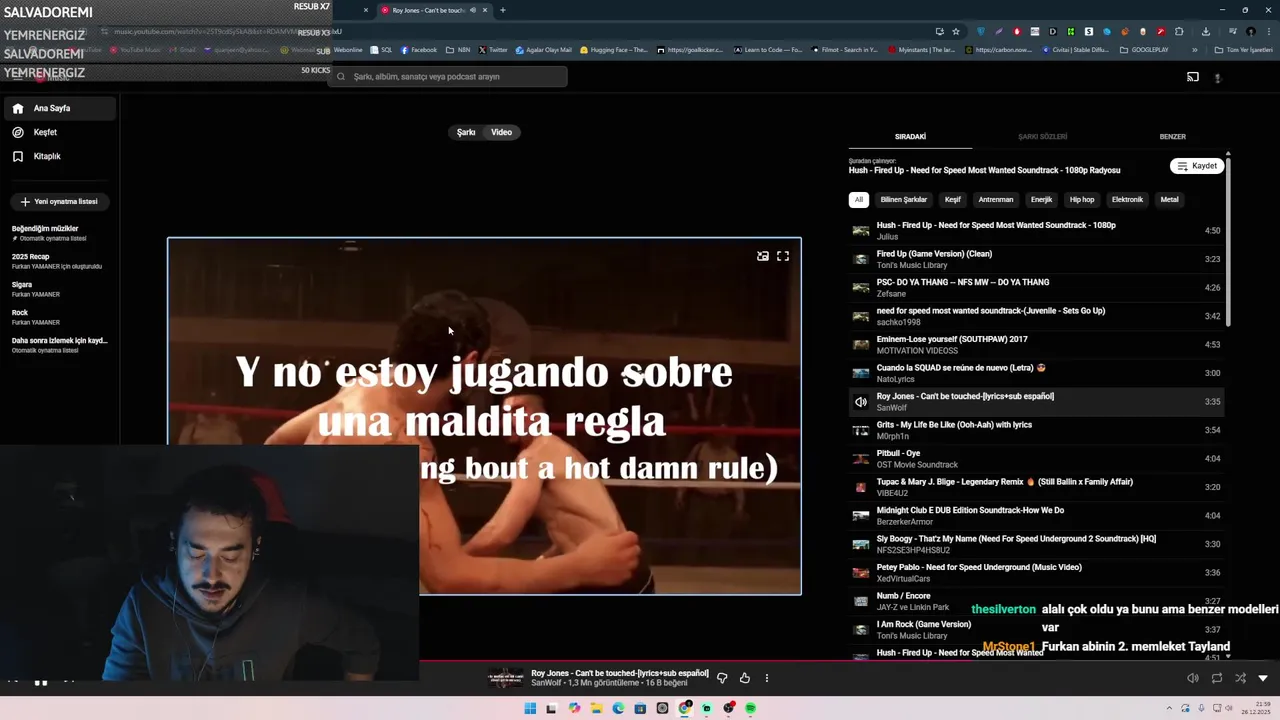Click the queue panel scrollbar
This screenshot has width=1280, height=720.
tap(1228, 240)
